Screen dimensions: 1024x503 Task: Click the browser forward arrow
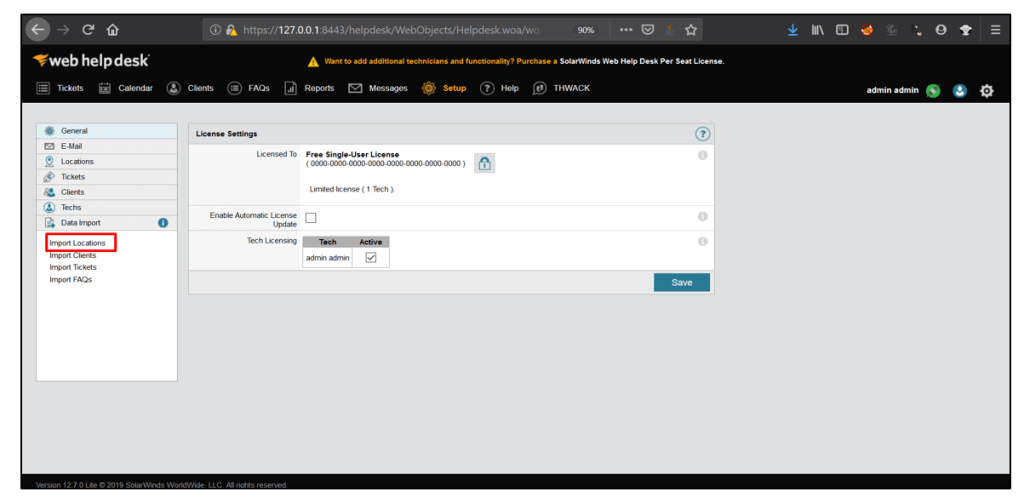click(x=63, y=29)
